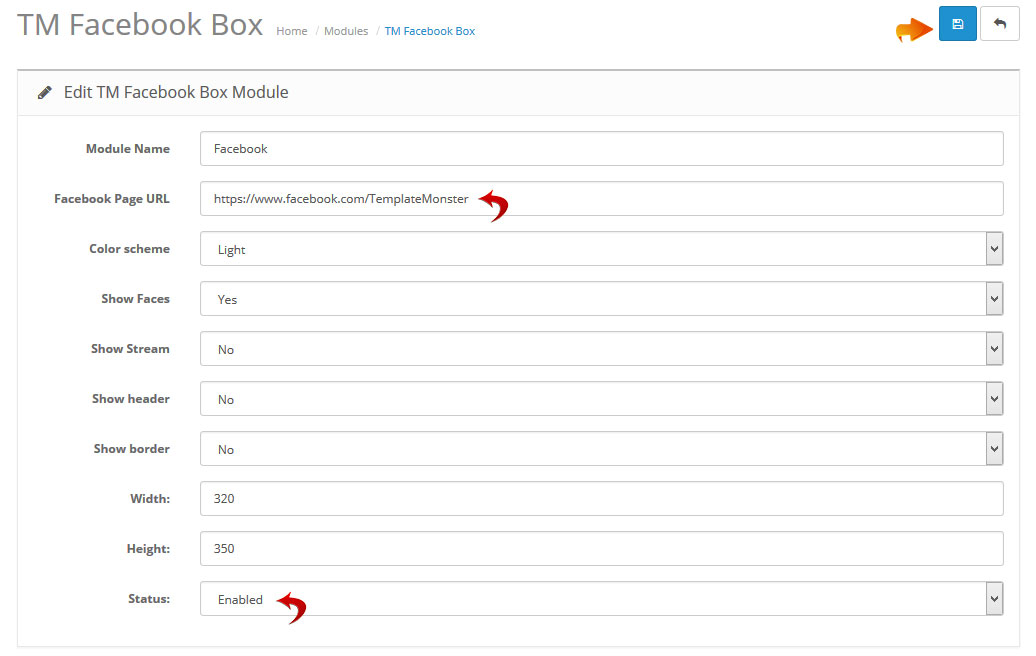Click the Facebook Page URL label

112,199
